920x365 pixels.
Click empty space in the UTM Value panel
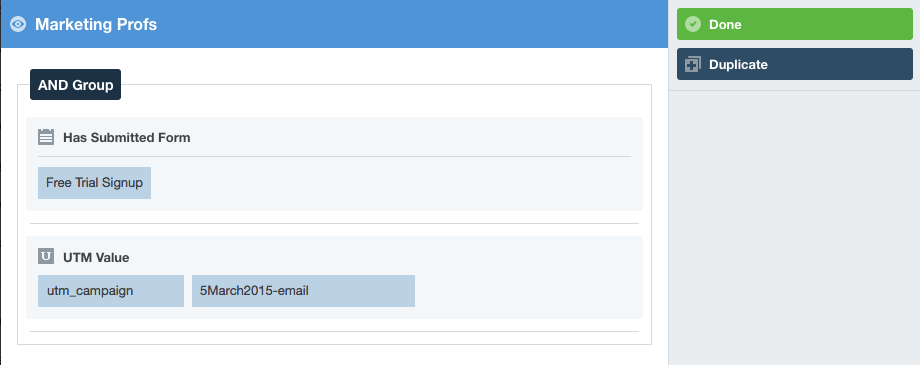pyautogui.click(x=528, y=291)
